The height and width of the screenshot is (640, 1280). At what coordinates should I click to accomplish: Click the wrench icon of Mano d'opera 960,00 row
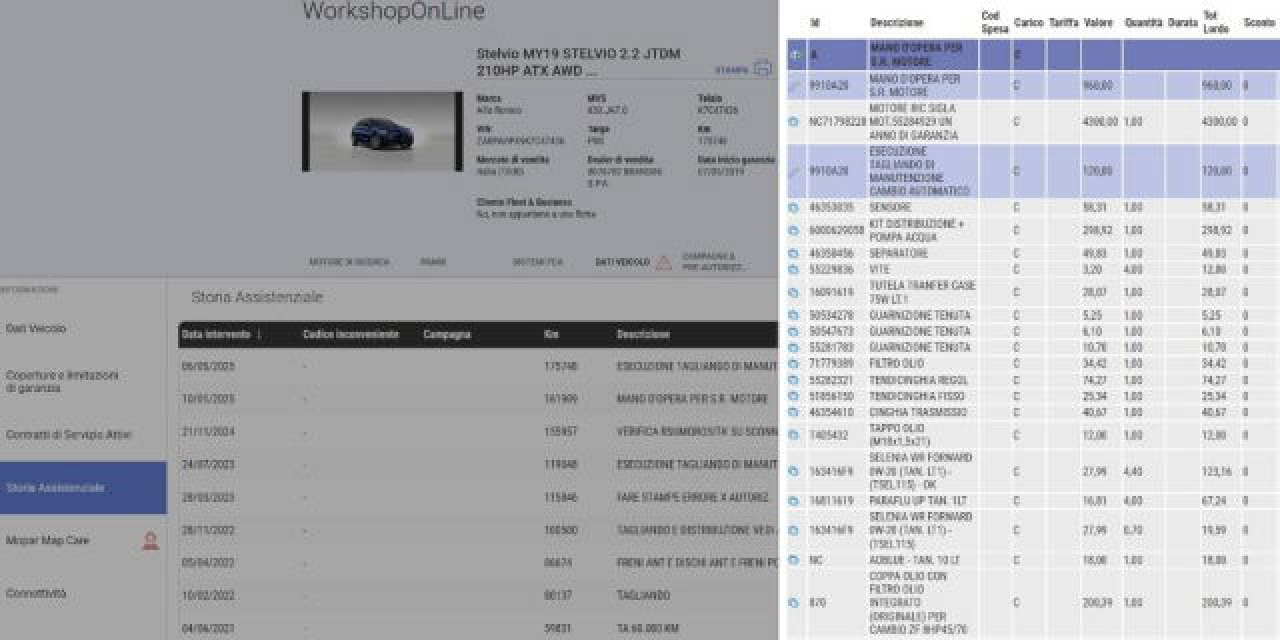click(x=795, y=86)
